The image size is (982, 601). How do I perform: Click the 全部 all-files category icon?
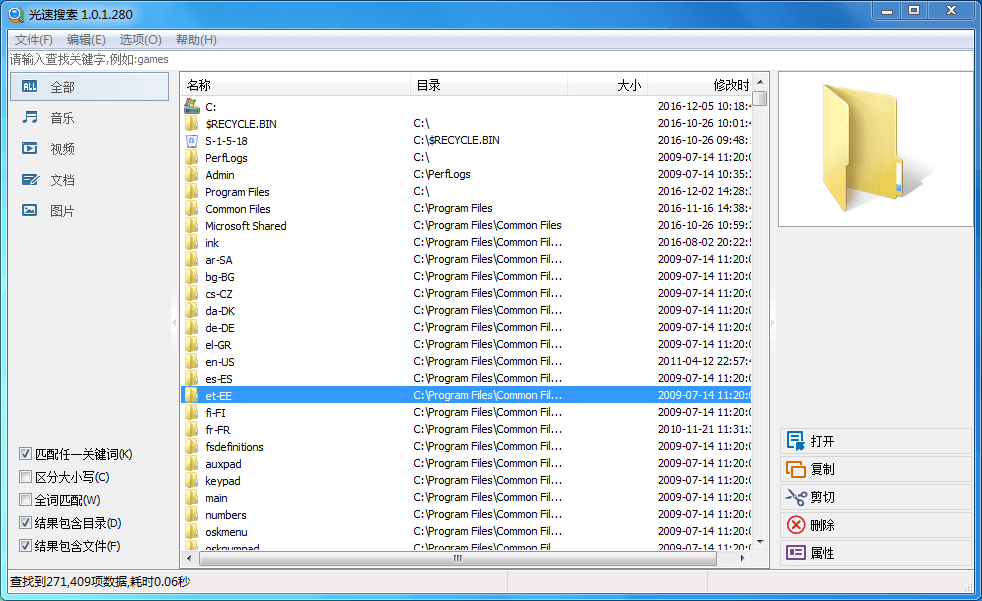point(30,87)
